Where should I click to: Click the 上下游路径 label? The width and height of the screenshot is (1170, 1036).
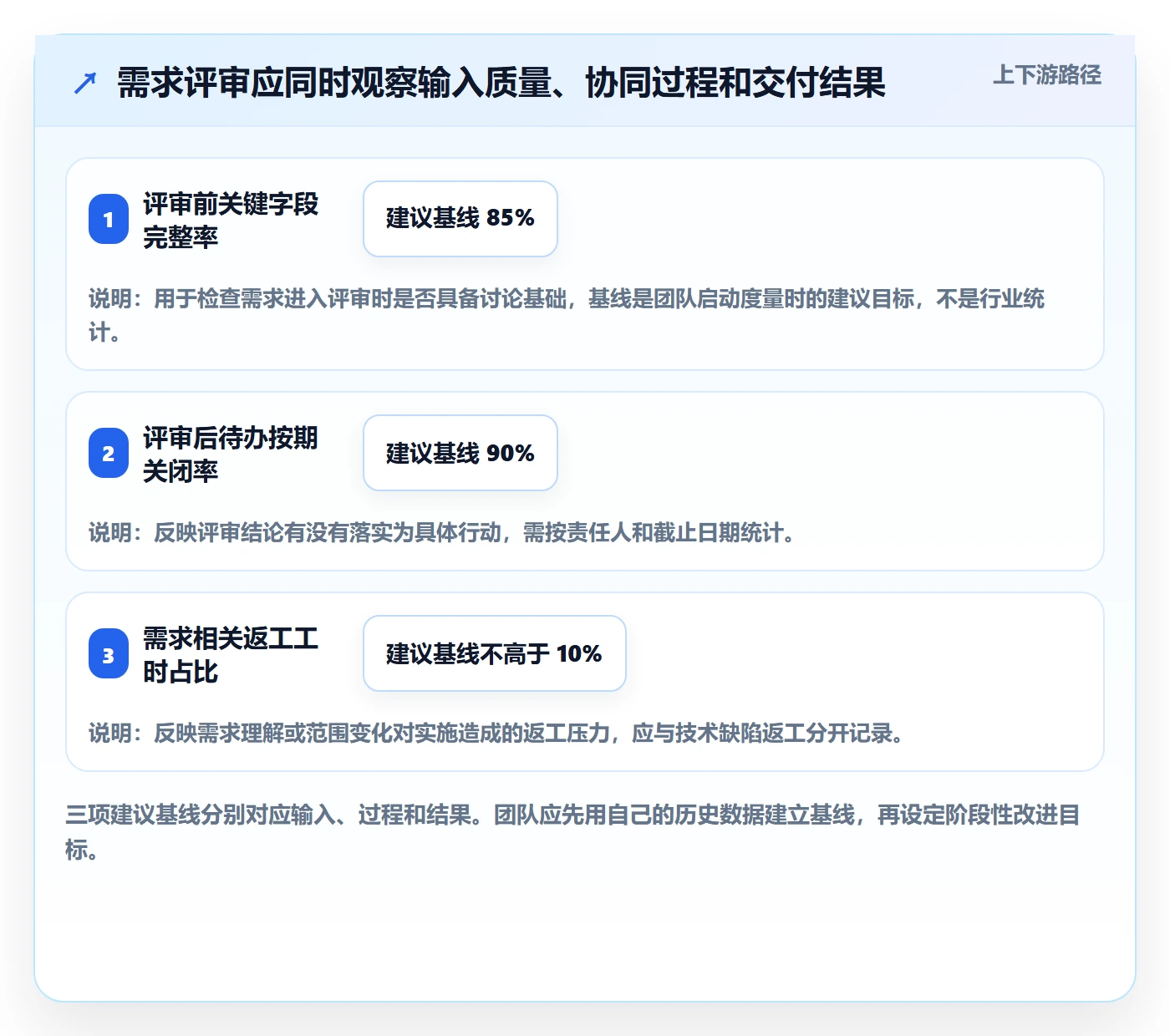tap(1047, 75)
